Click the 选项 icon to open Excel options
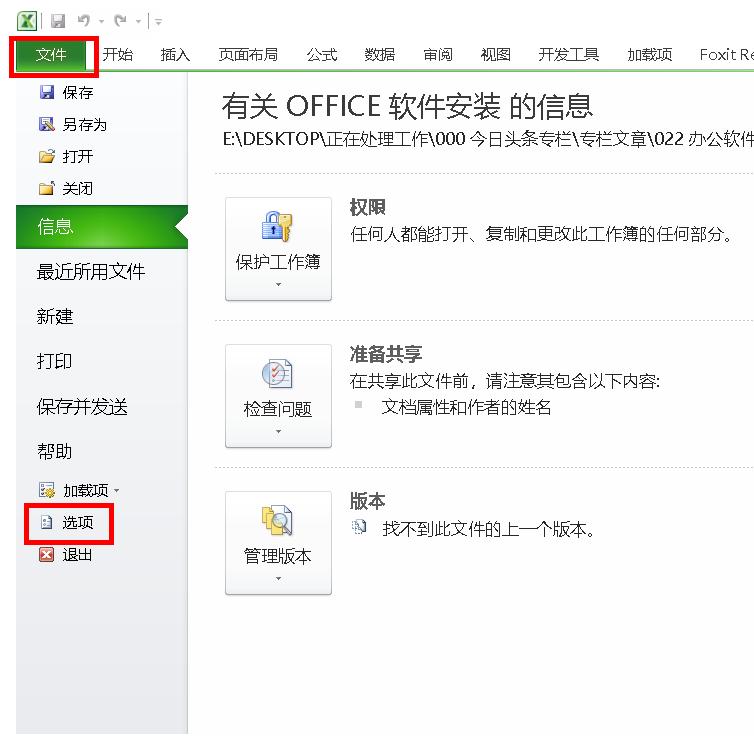Screen dimensions: 754x750 click(47, 522)
